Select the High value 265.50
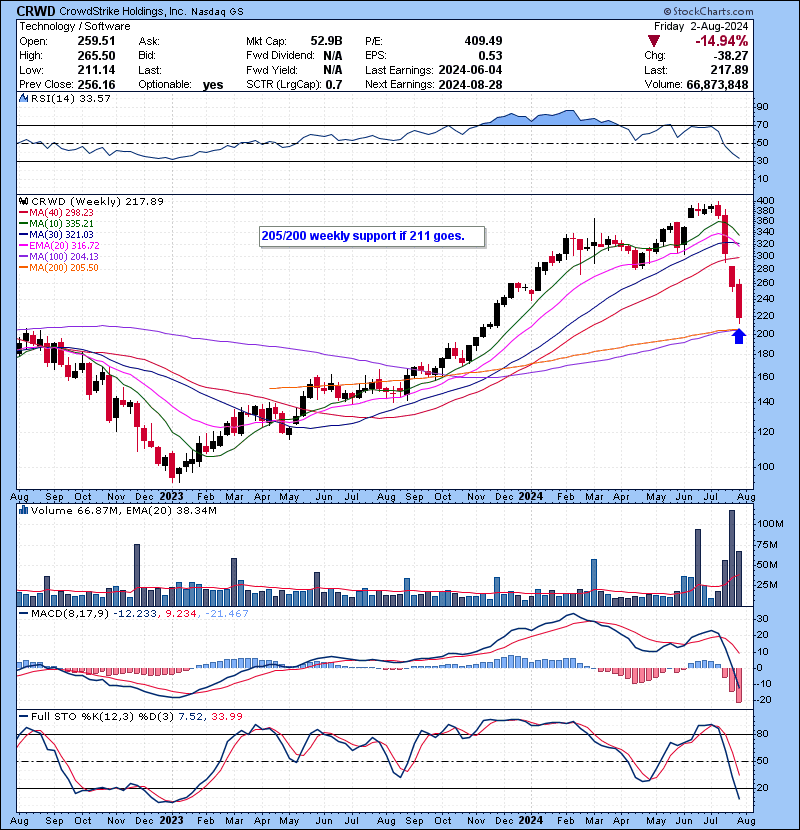800x830 pixels. pyautogui.click(x=96, y=55)
